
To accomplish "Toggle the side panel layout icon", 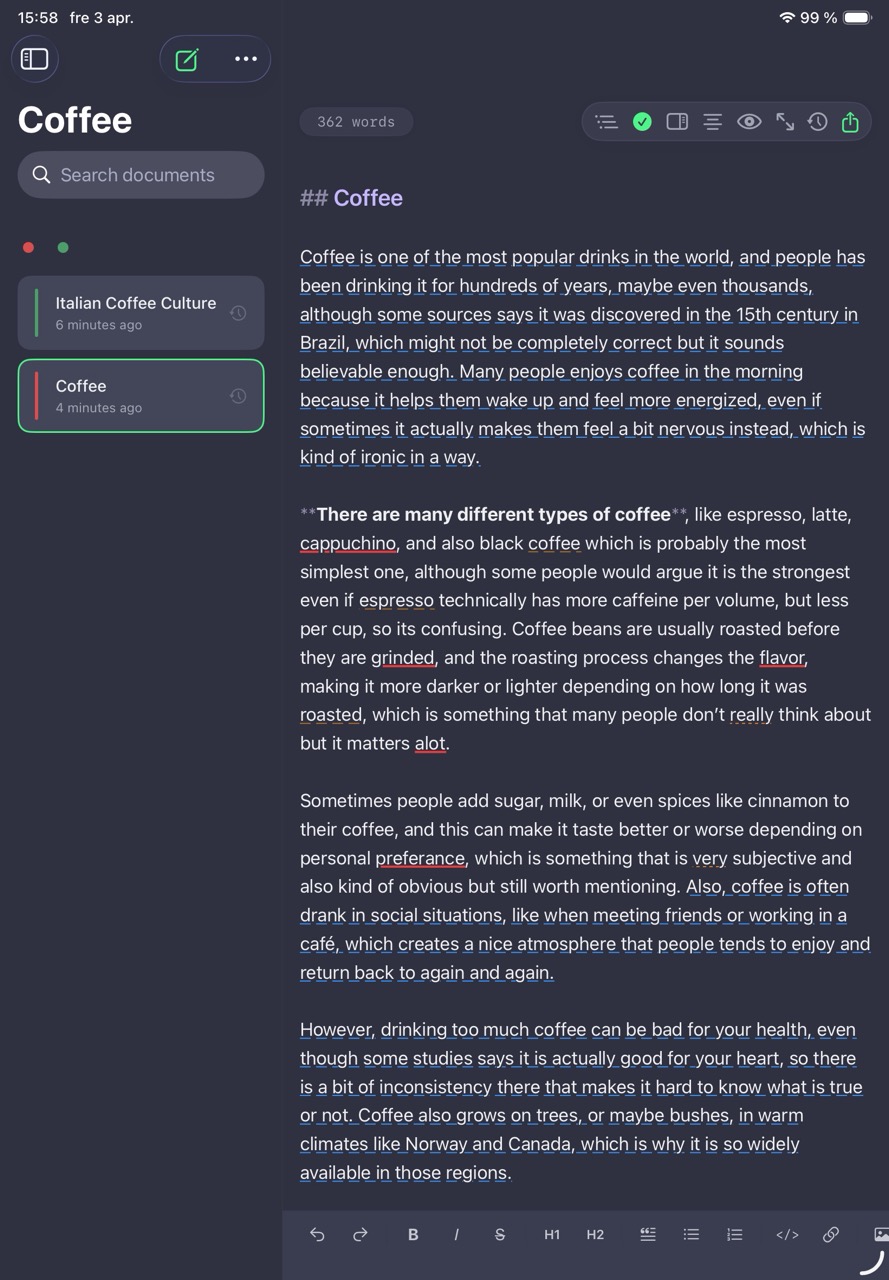I will pyautogui.click(x=677, y=122).
